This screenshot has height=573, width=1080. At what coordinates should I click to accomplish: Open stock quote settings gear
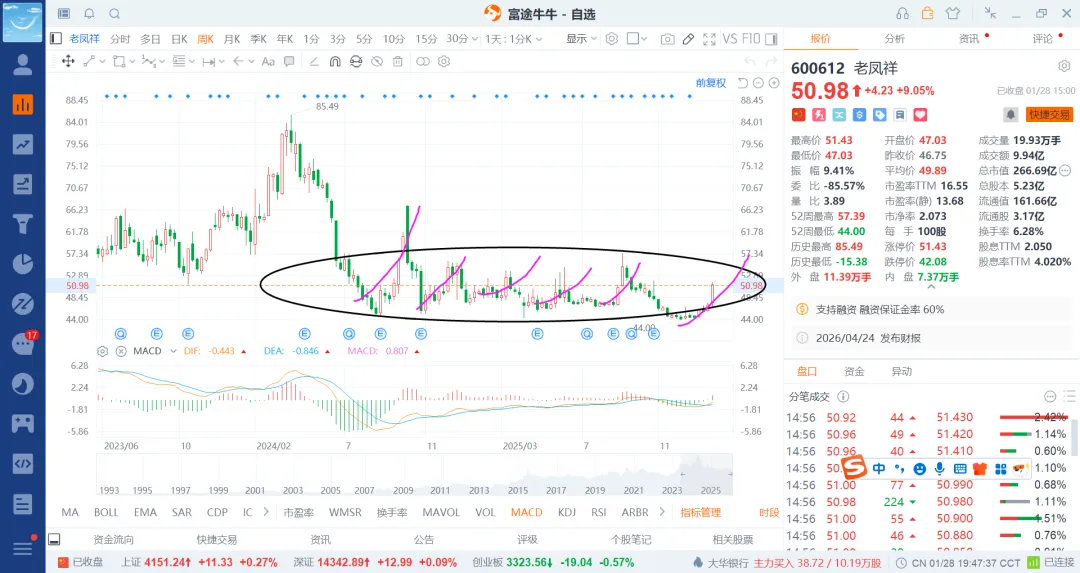(1063, 66)
